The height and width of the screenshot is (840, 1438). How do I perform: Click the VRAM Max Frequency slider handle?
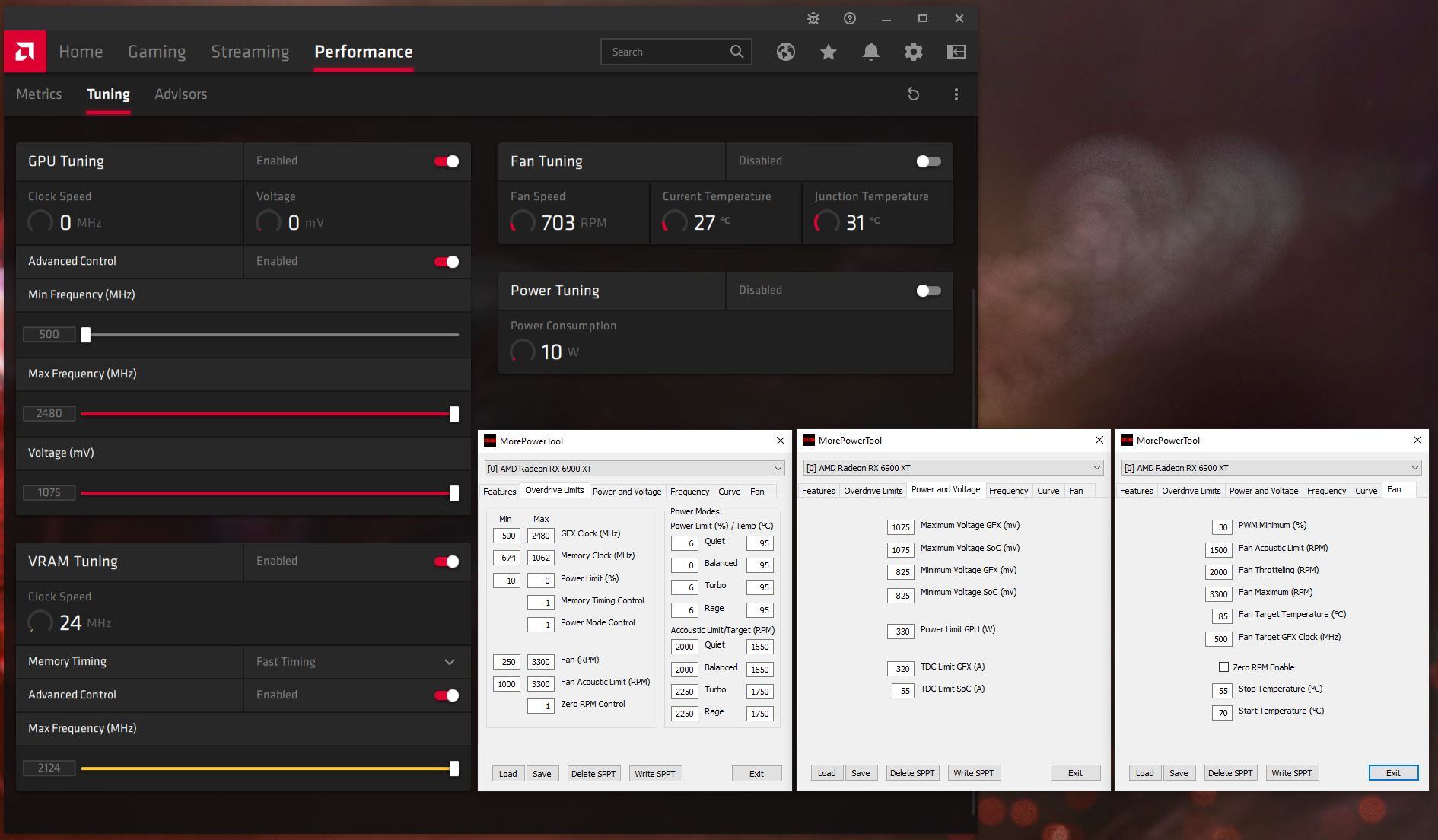click(454, 768)
